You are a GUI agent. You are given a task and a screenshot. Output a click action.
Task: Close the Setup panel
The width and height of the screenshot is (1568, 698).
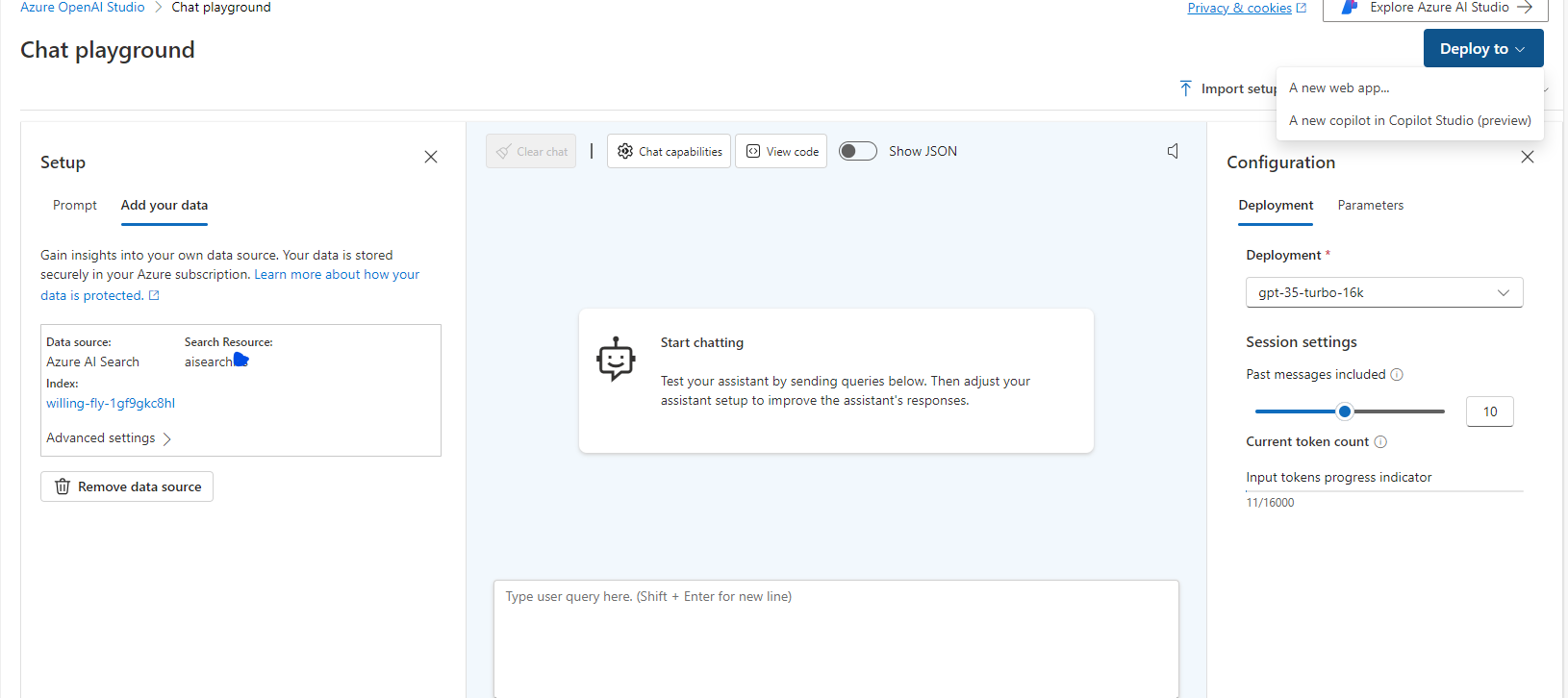[x=431, y=157]
